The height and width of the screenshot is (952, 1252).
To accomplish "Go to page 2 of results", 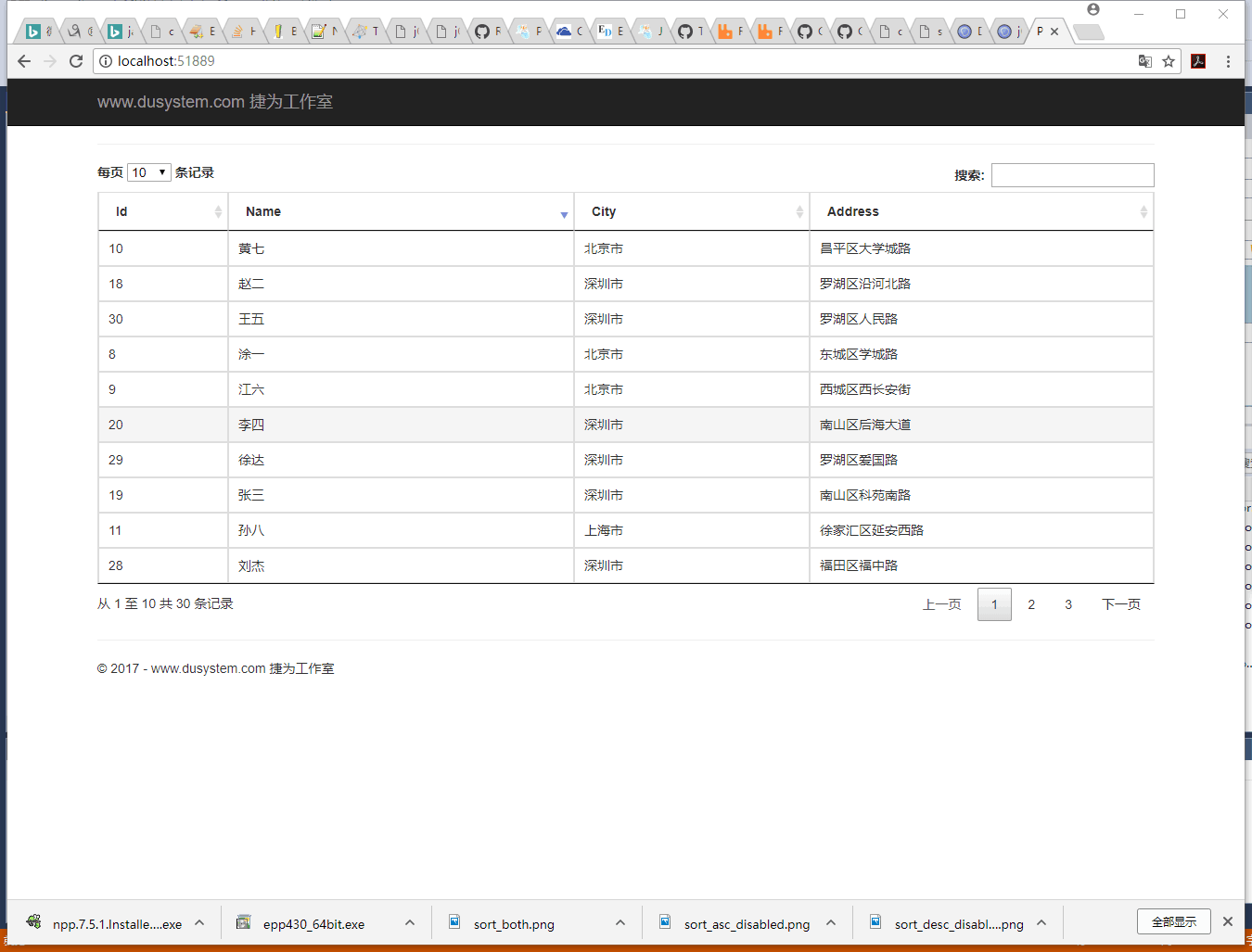I will (1031, 604).
